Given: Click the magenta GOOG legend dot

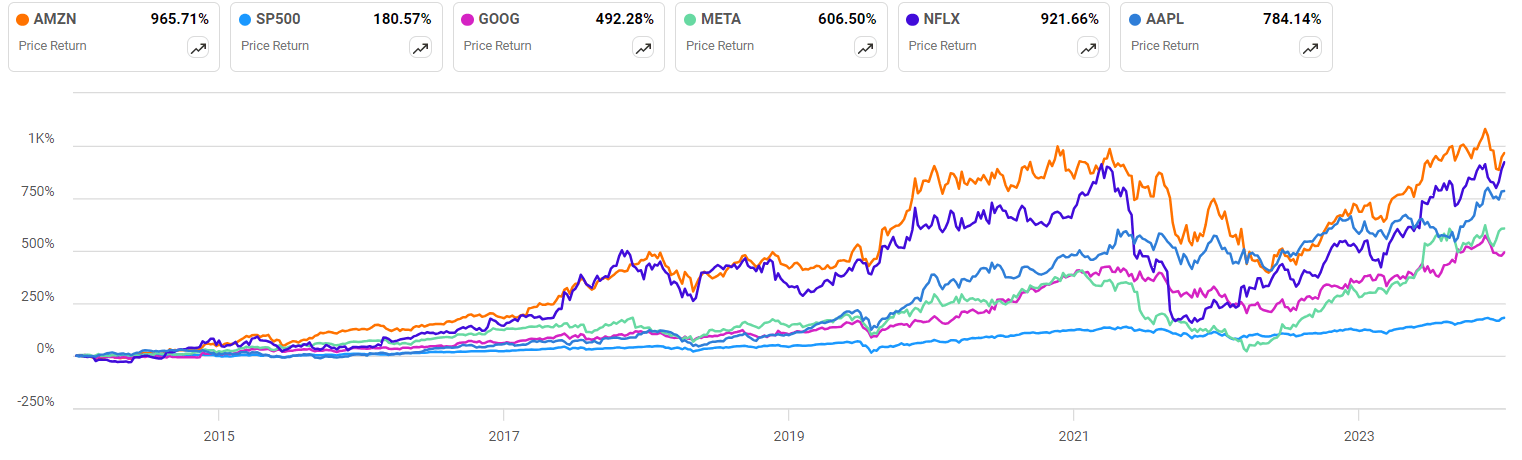Looking at the screenshot, I should pos(468,20).
